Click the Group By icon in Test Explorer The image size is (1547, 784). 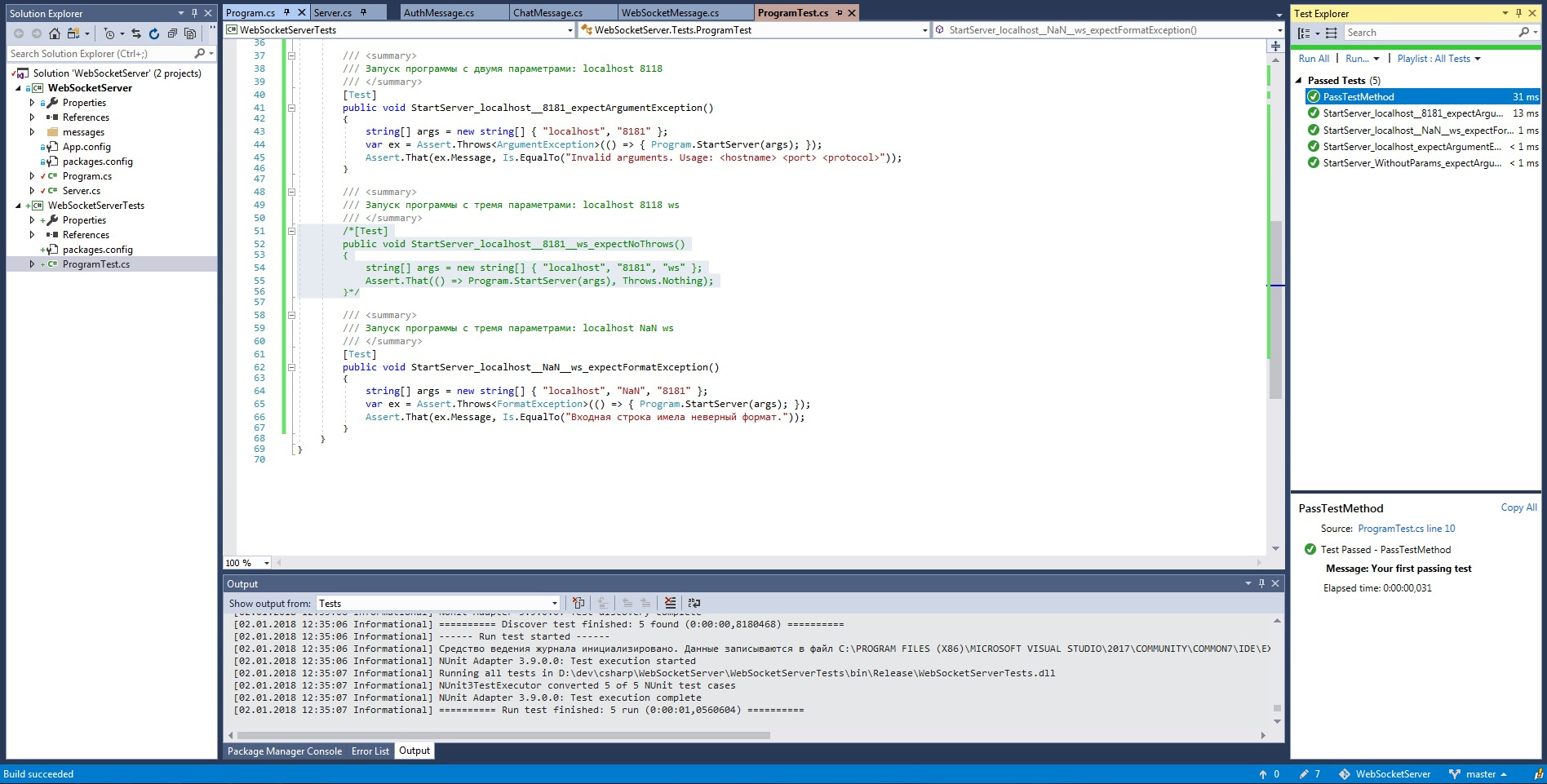[x=1304, y=33]
